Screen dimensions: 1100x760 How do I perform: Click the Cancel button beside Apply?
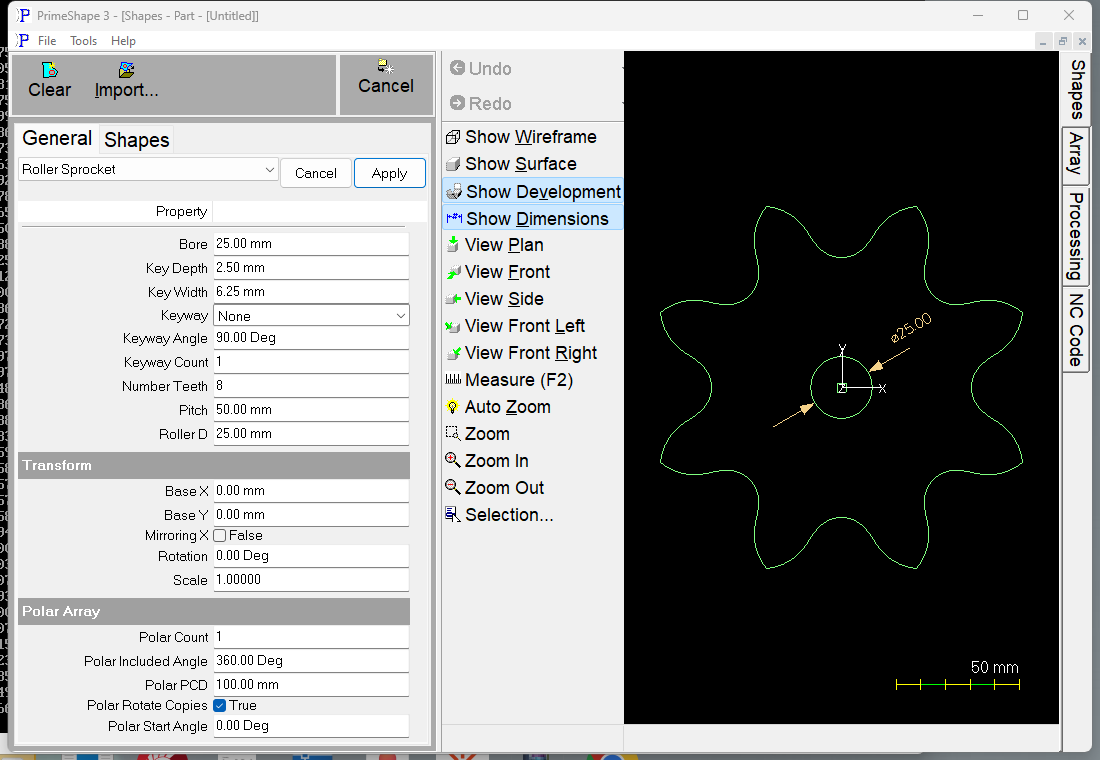[316, 173]
